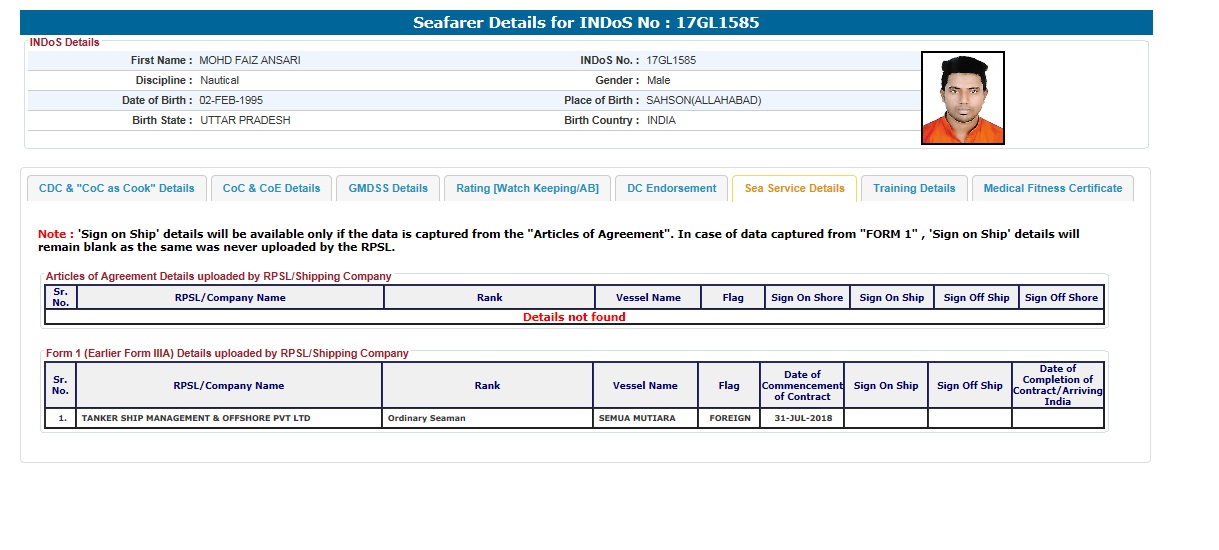View the Training Details tab
This screenshot has height=550, width=1219.
pos(914,188)
